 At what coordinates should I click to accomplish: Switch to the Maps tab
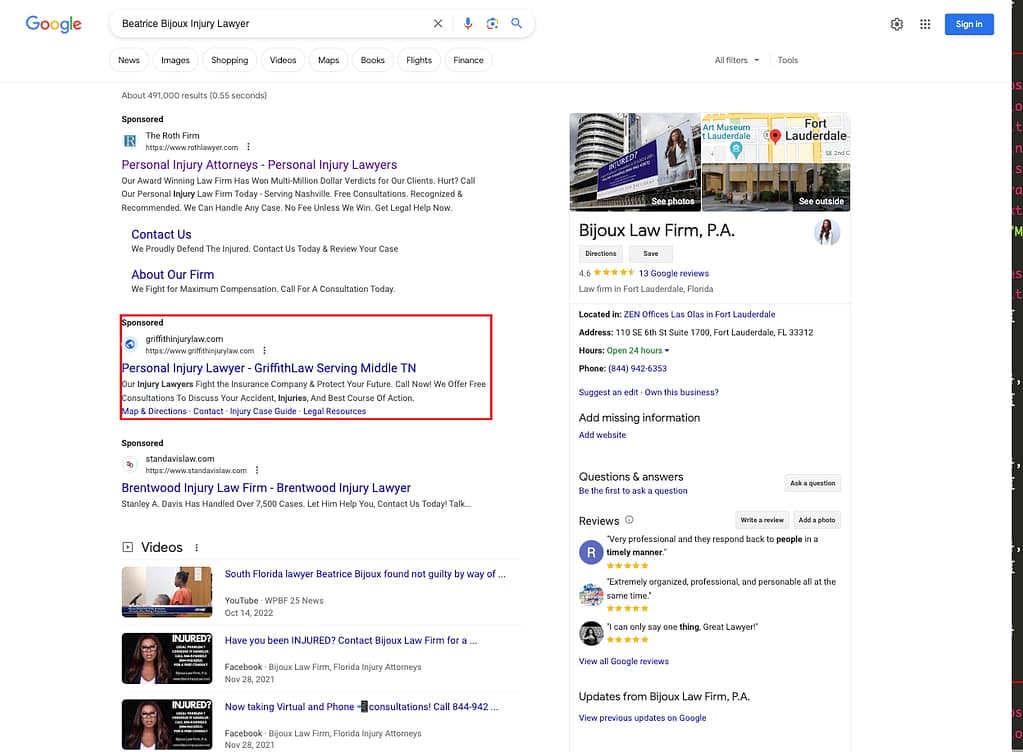coord(328,60)
